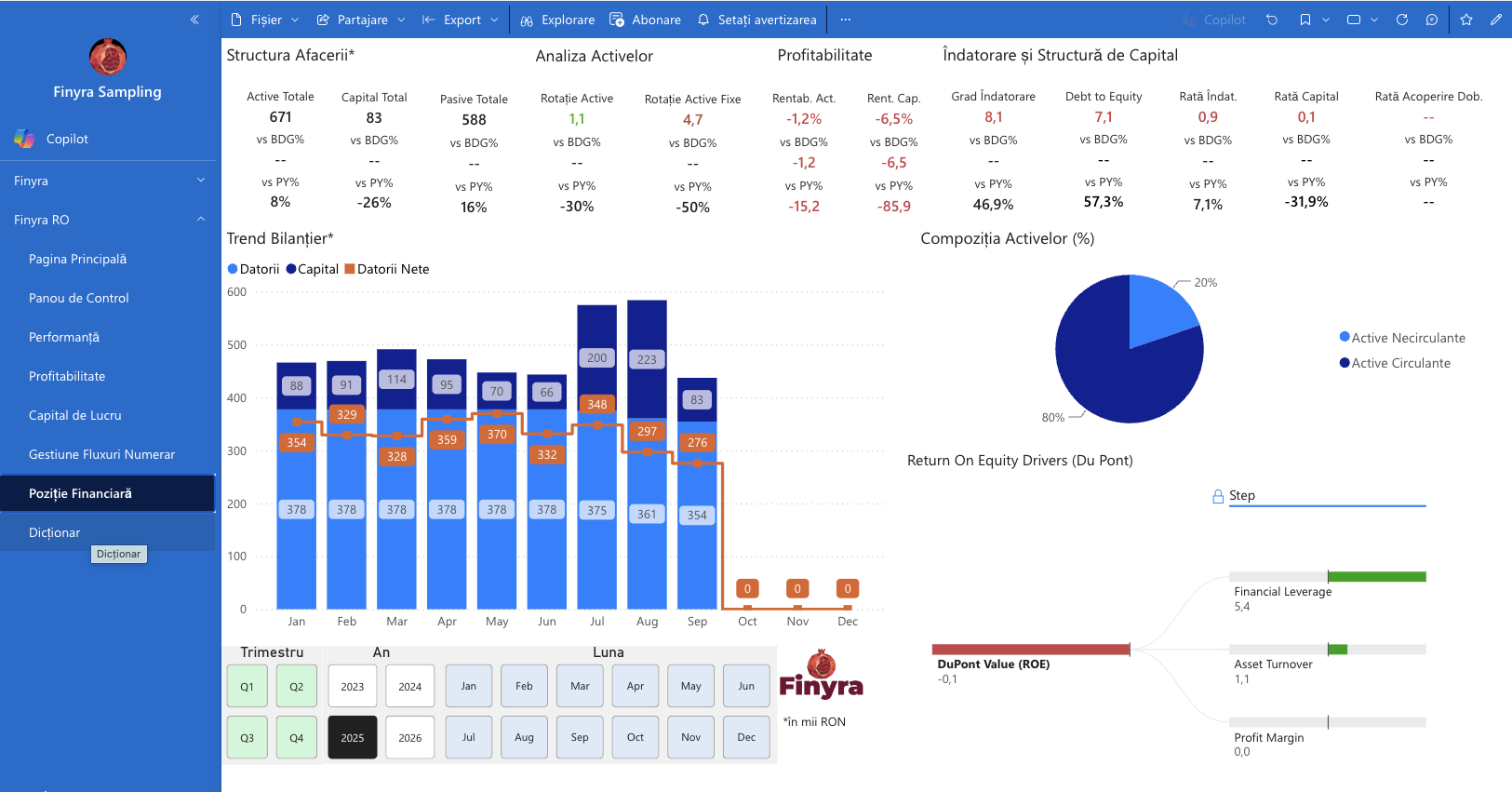Image resolution: width=1512 pixels, height=792 pixels.
Task: Click the Abonare subscribe icon
Action: [617, 20]
